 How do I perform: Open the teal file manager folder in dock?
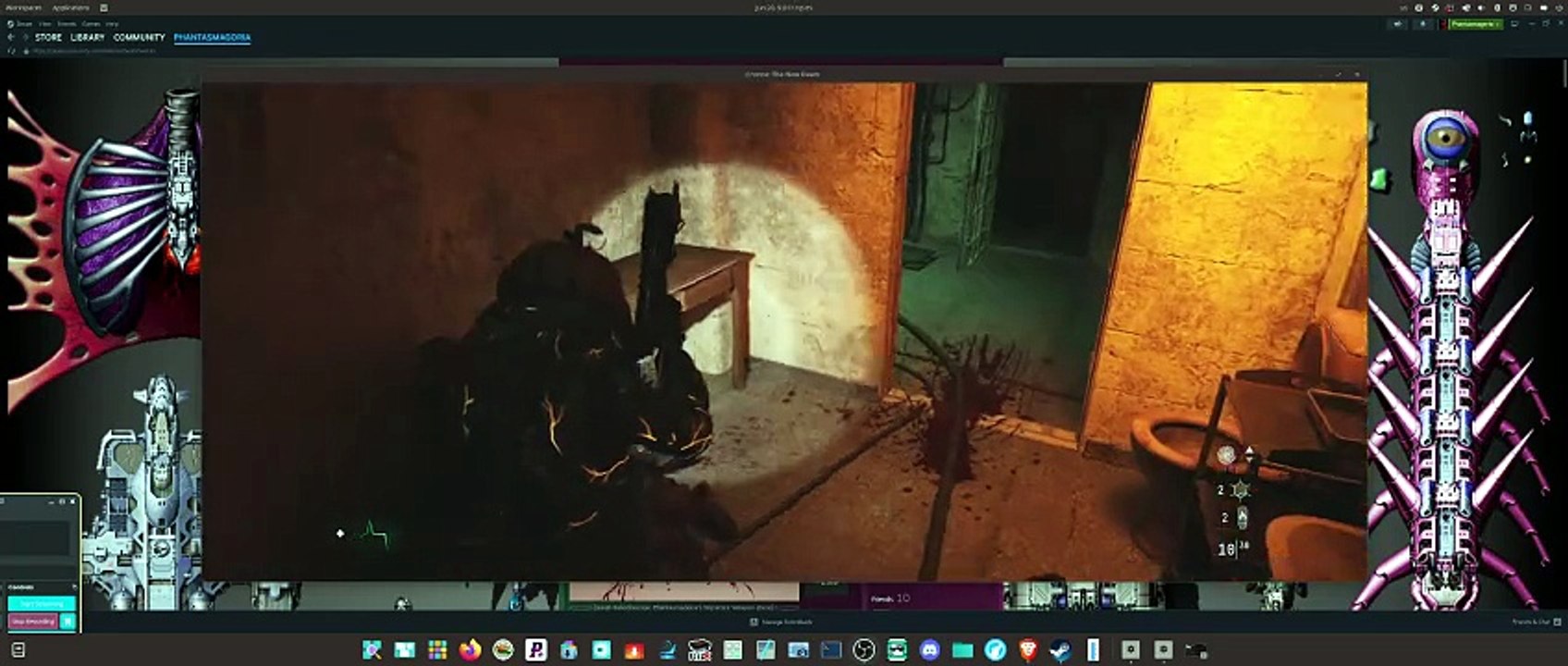962,650
